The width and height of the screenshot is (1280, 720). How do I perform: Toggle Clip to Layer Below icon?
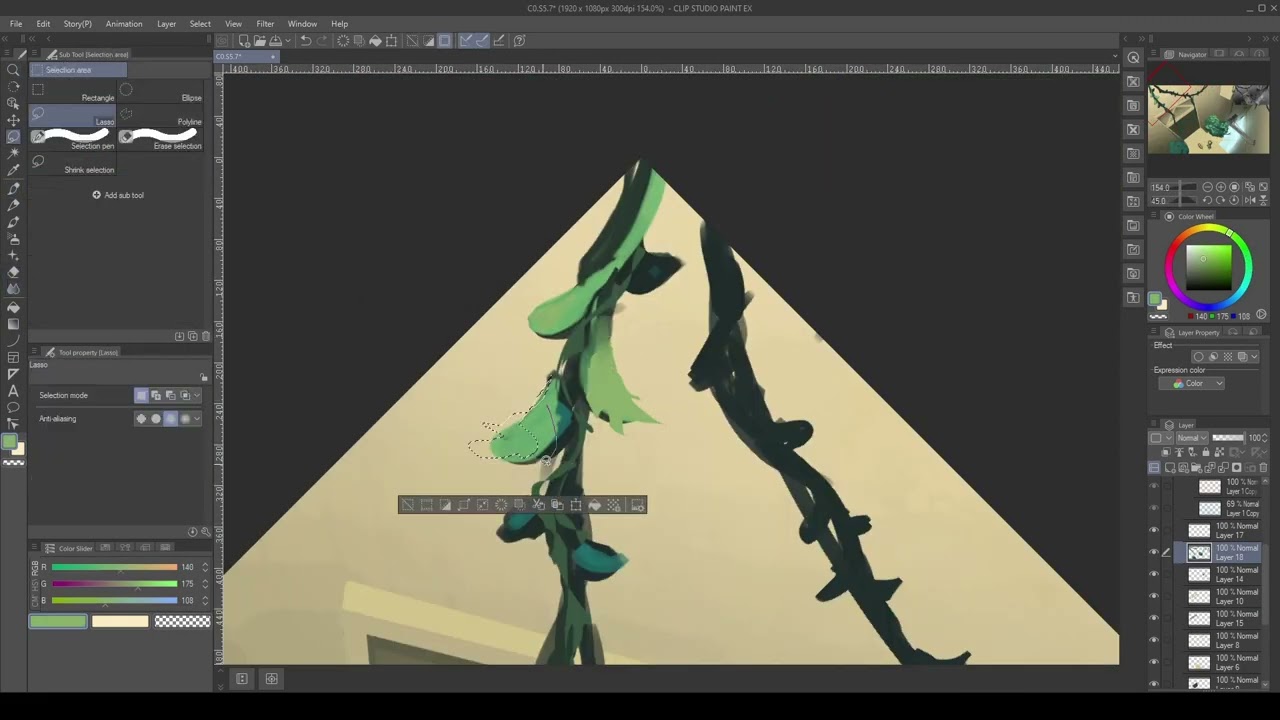1165,453
